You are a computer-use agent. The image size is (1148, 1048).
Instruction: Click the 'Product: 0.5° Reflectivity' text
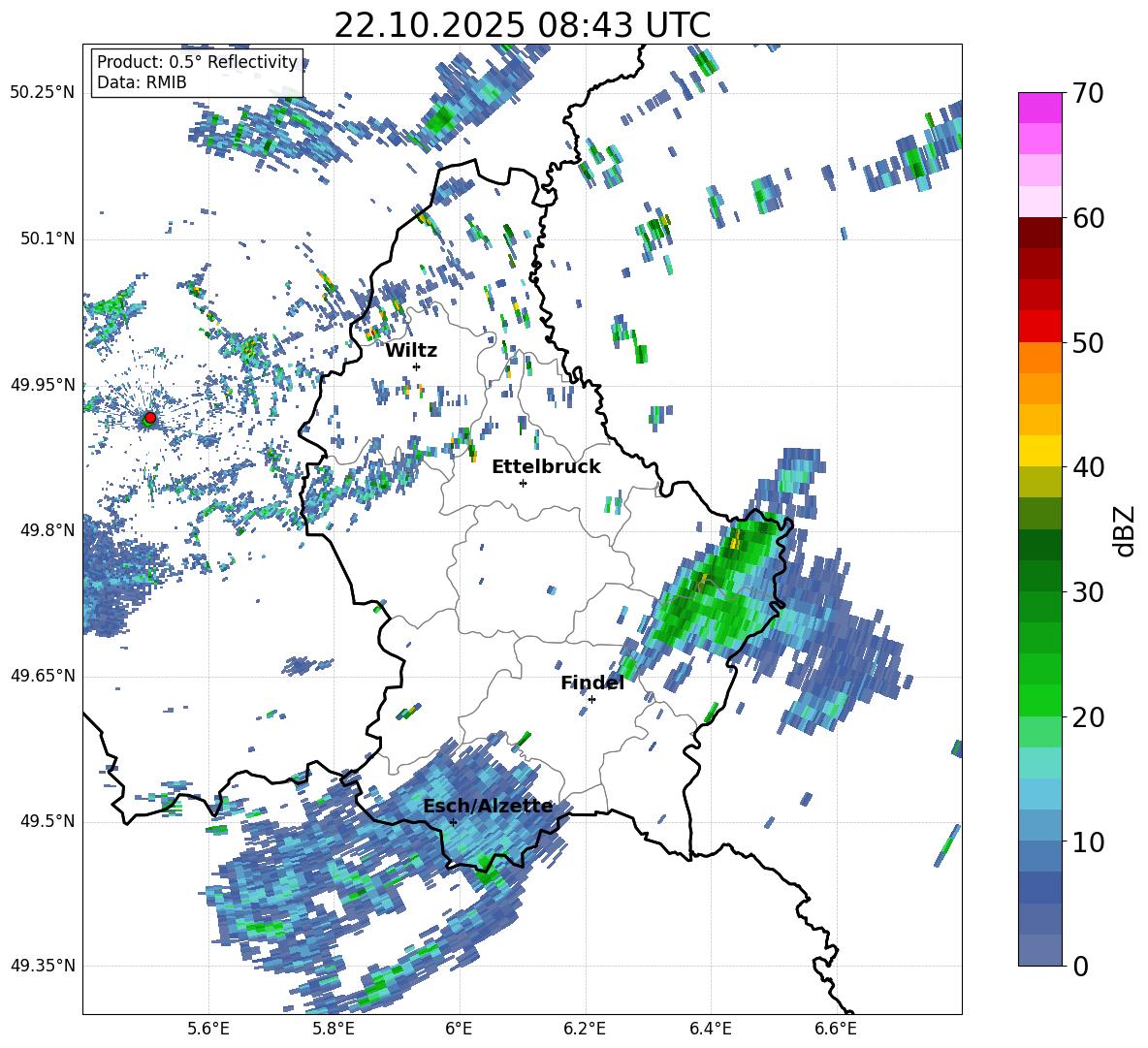pos(197,61)
